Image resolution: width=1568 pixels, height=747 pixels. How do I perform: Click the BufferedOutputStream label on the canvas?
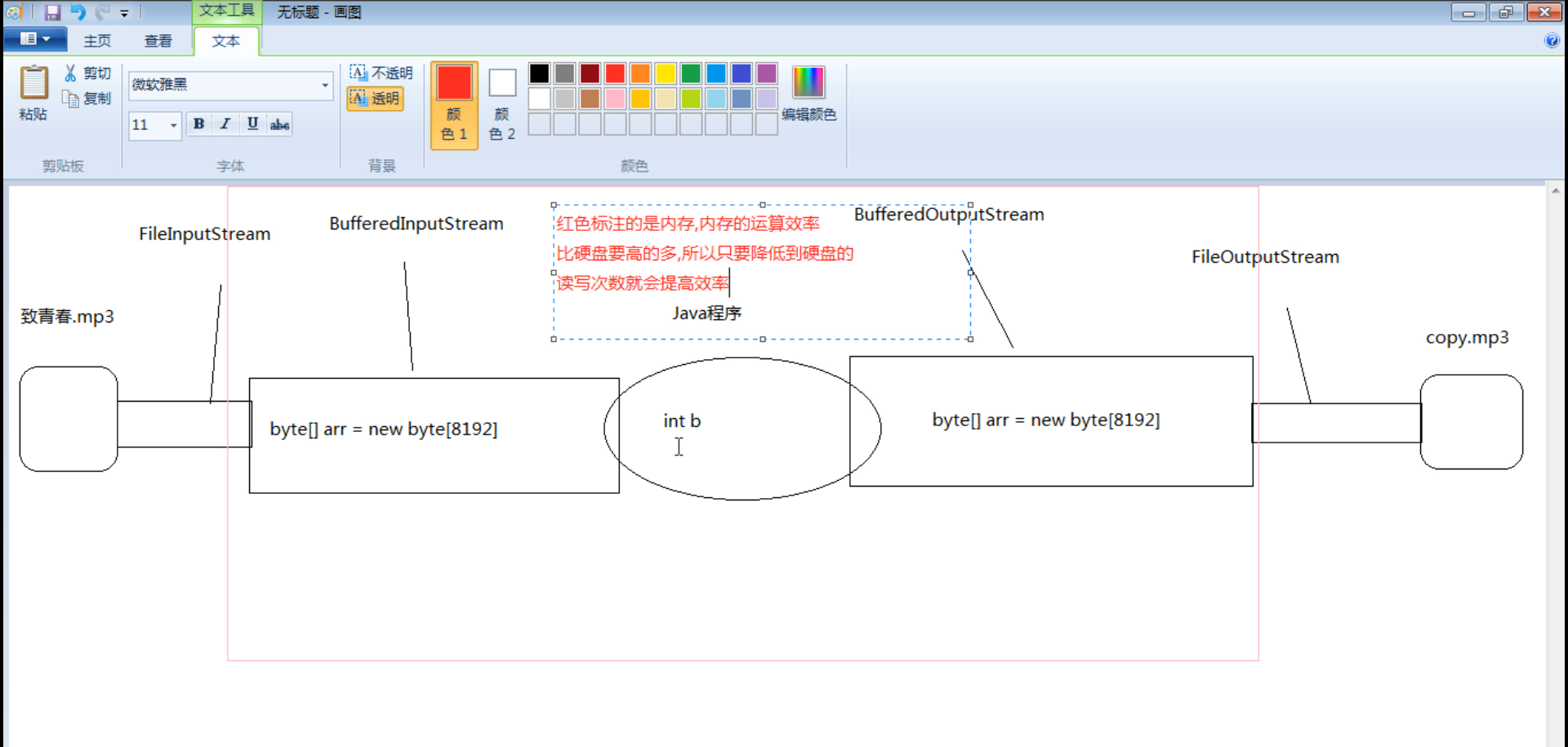coord(949,215)
